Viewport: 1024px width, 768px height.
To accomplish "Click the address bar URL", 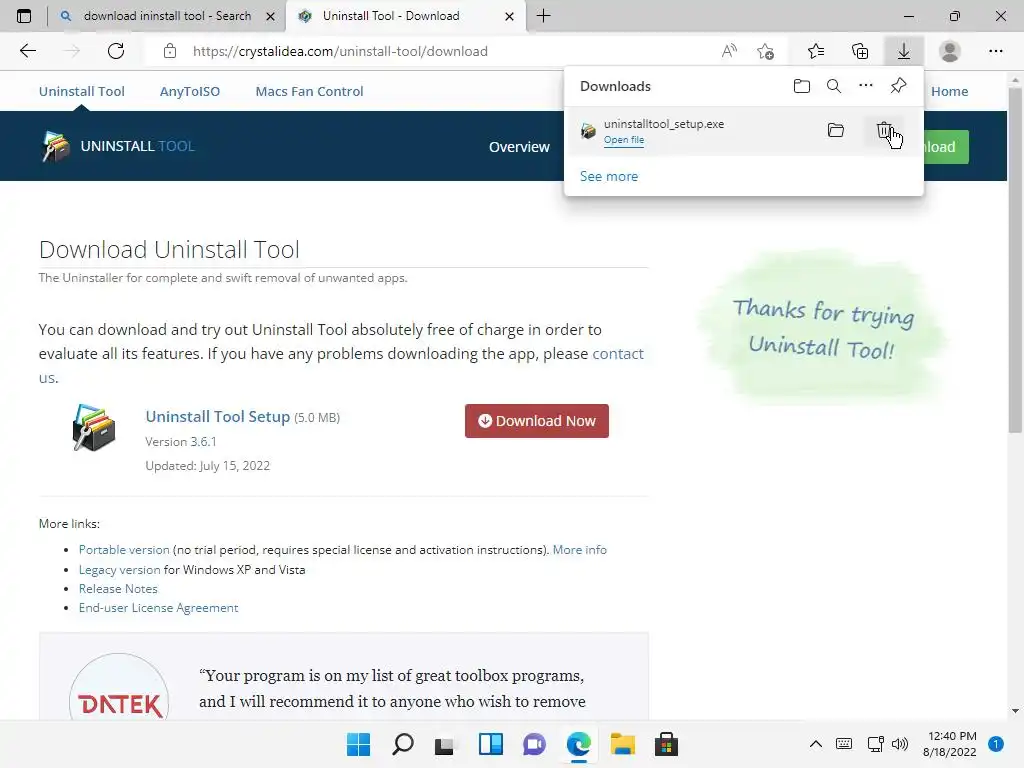I will 340,51.
